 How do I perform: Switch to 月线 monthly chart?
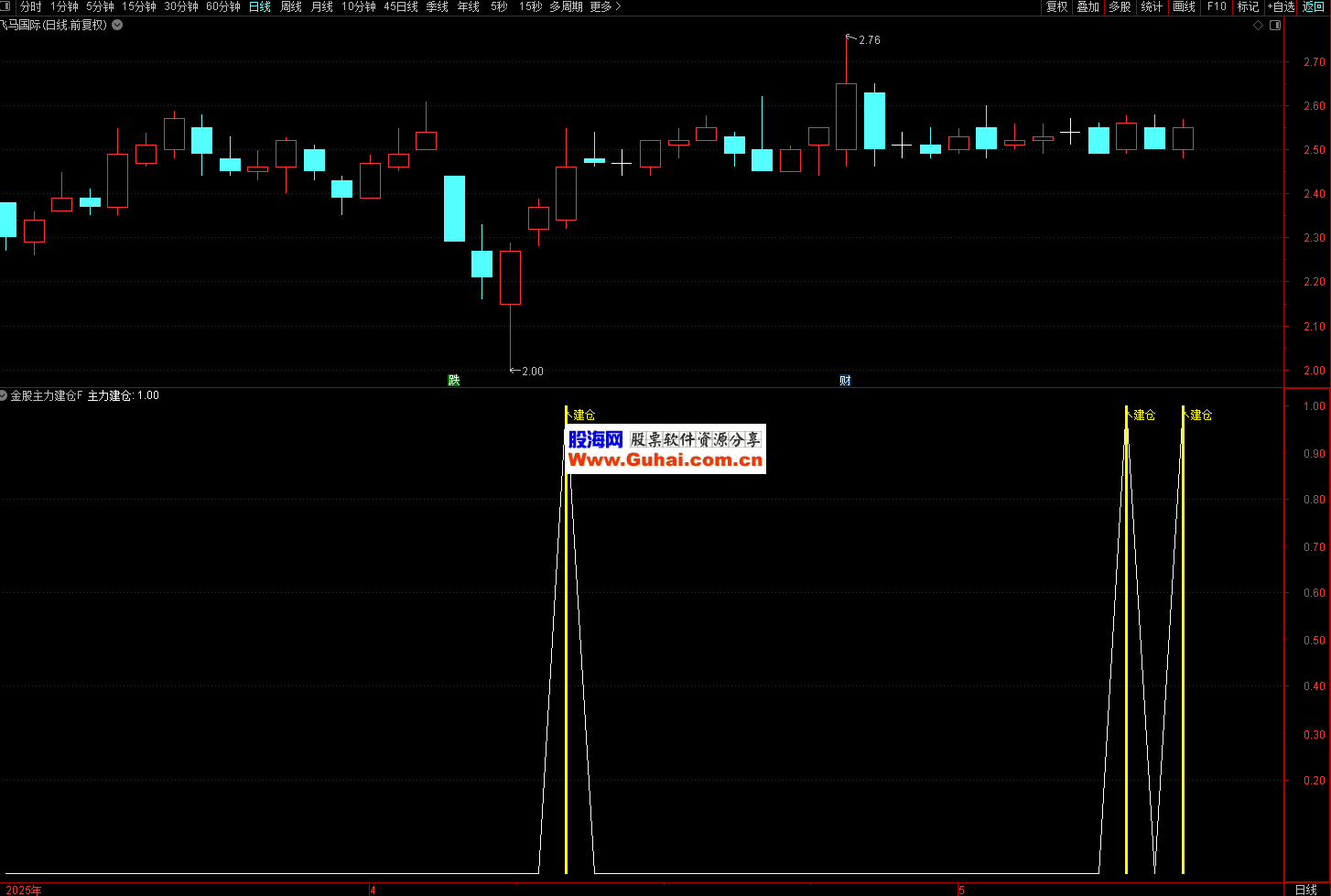(x=322, y=6)
